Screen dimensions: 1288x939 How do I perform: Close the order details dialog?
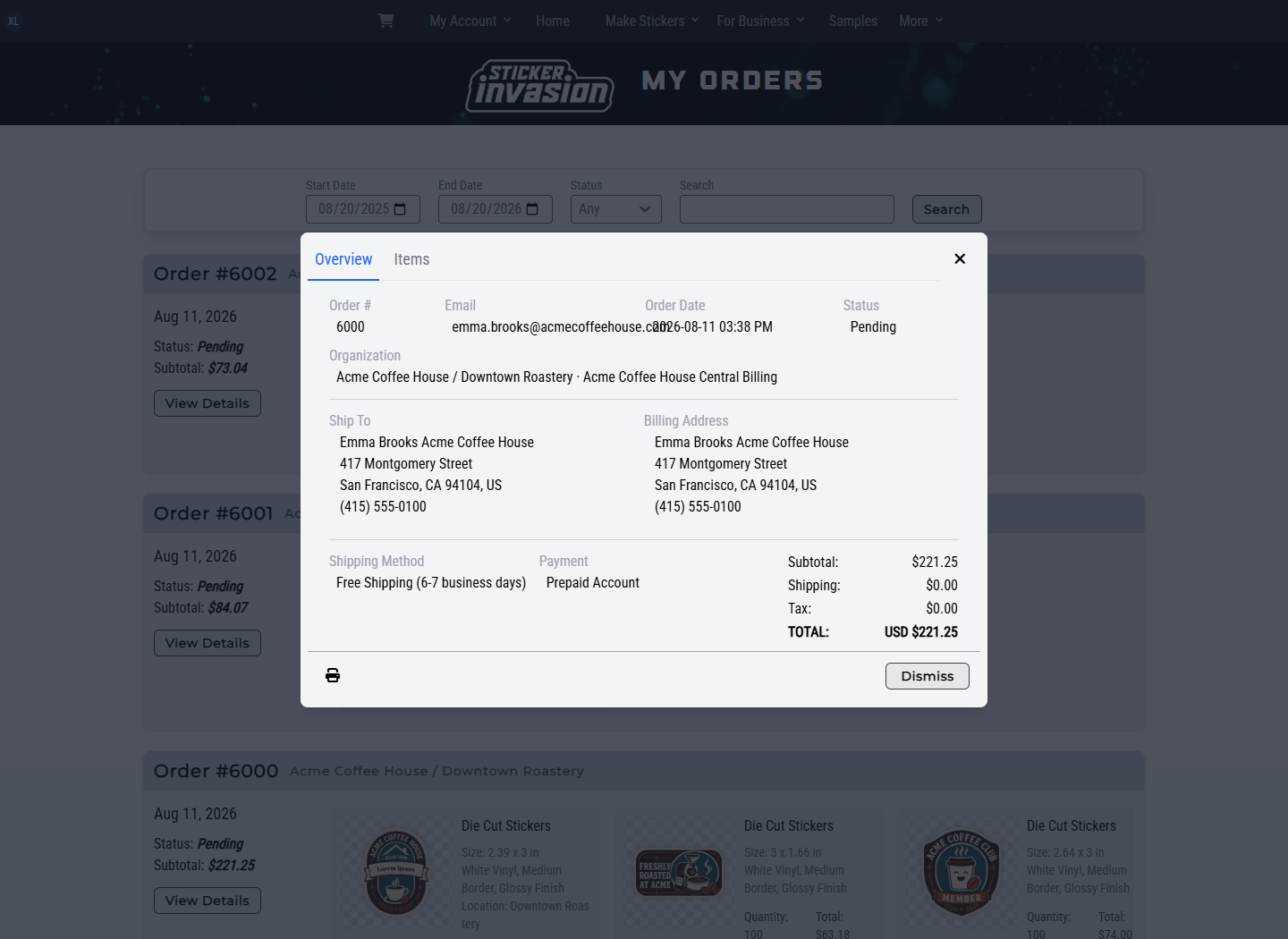960,258
